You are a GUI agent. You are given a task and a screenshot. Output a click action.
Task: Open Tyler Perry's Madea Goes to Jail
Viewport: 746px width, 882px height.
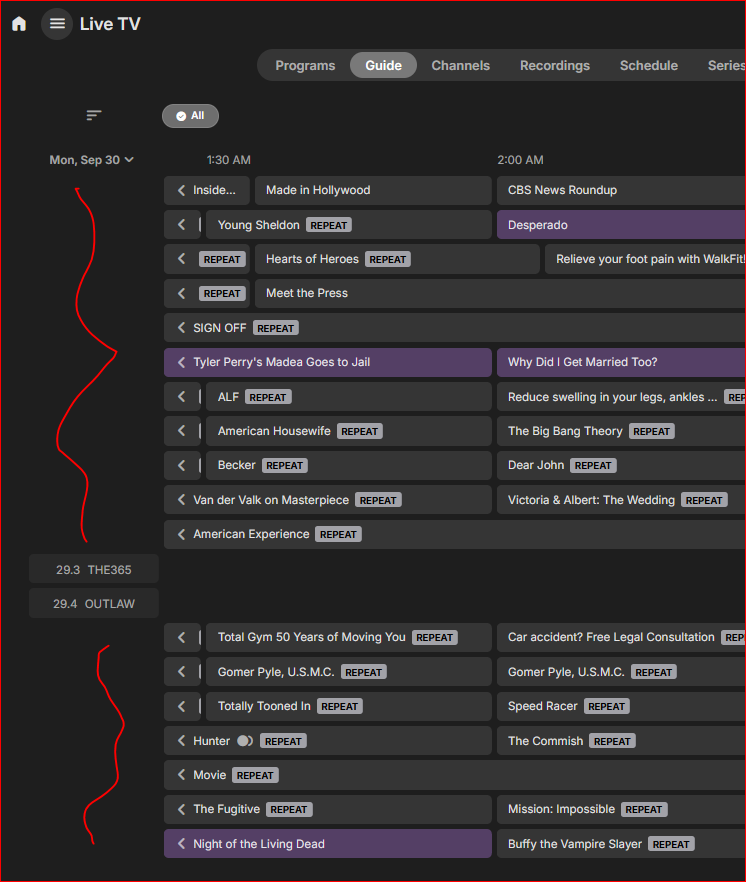(x=328, y=362)
